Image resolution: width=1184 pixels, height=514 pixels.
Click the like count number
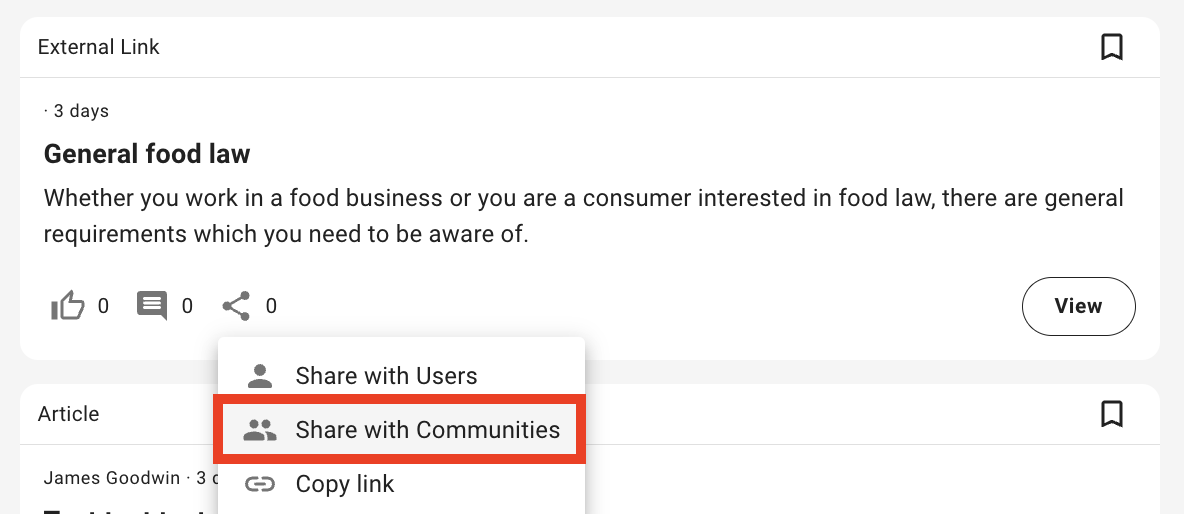tap(103, 307)
